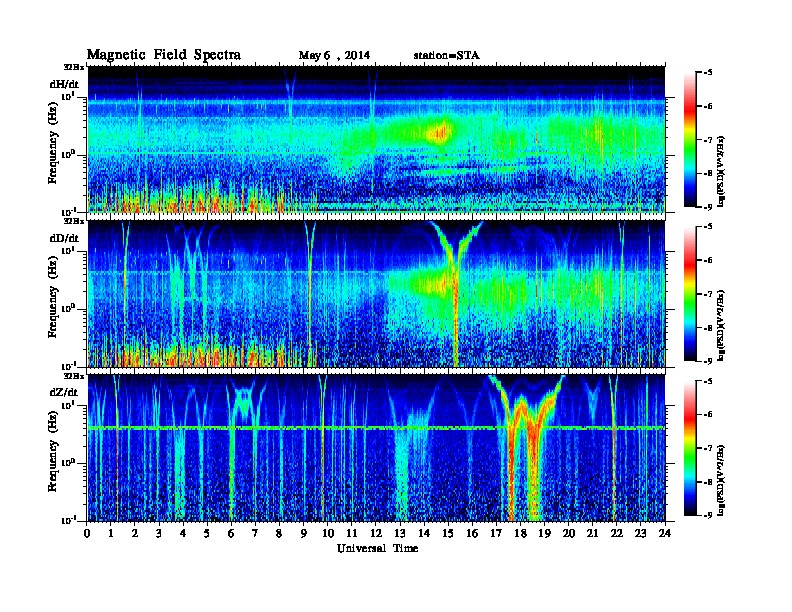
Task: Click hour "9" on the time axis
Action: click(x=304, y=534)
